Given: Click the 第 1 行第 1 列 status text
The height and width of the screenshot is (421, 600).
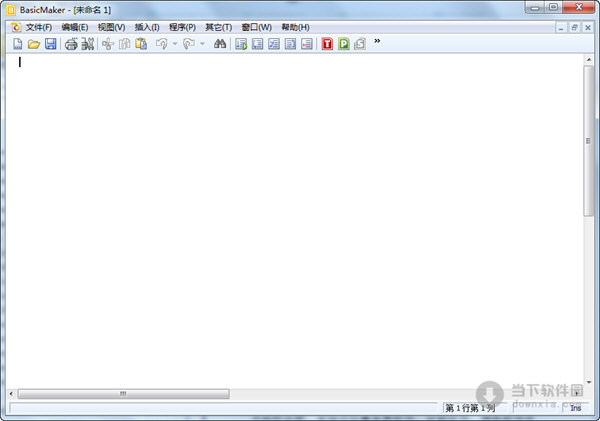Looking at the screenshot, I should [470, 408].
